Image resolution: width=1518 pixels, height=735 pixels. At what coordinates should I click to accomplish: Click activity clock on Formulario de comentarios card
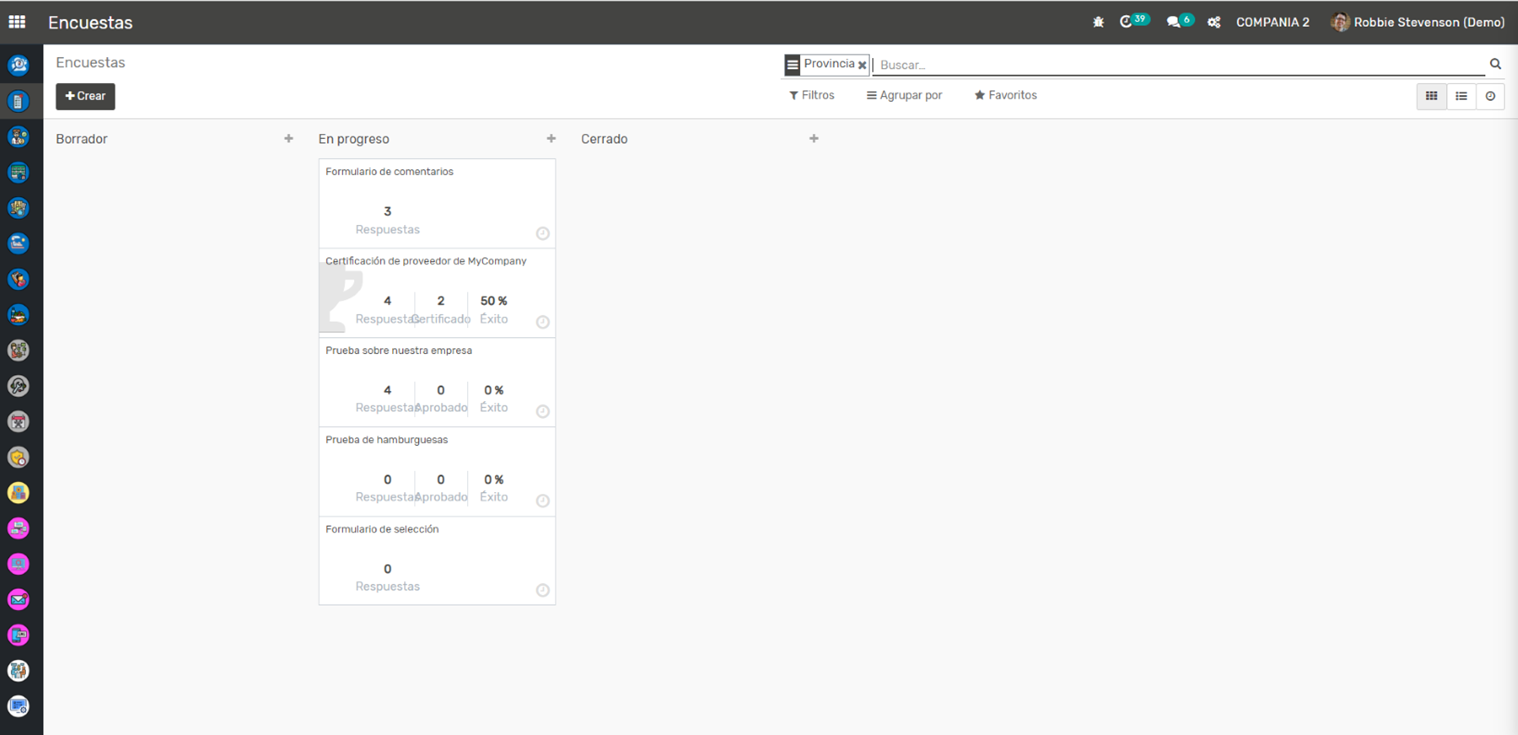(x=543, y=233)
